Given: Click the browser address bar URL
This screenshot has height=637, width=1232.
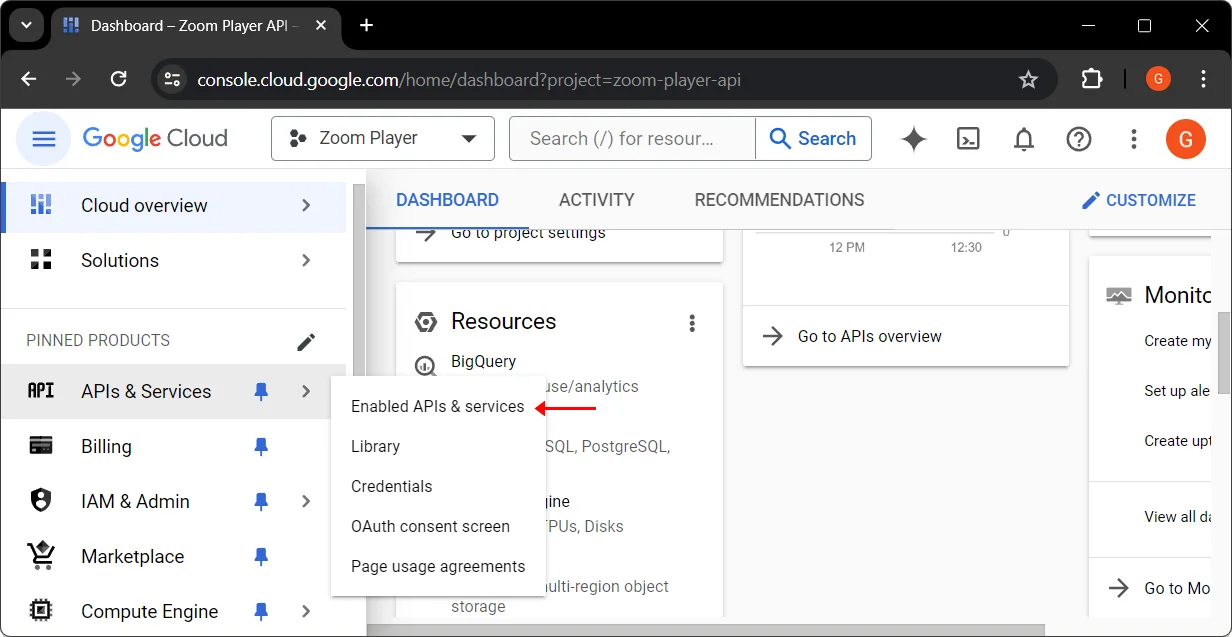Looking at the screenshot, I should coord(469,80).
